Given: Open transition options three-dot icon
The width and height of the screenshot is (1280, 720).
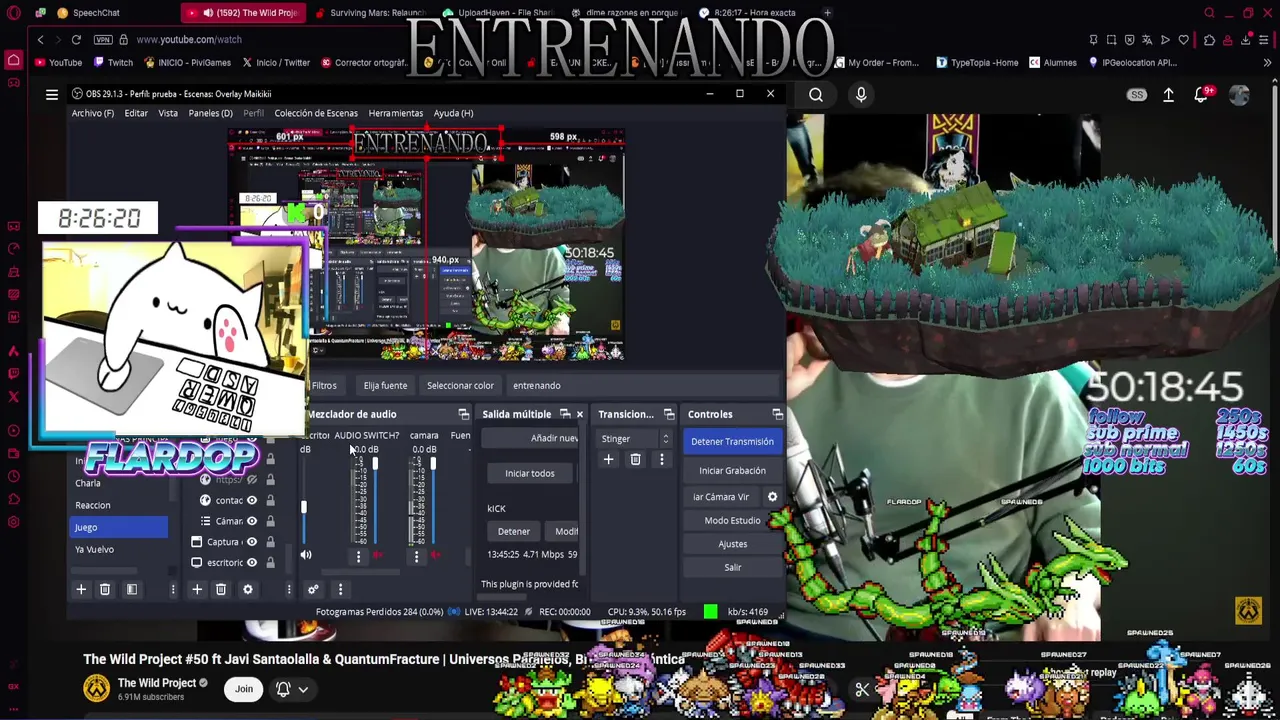Looking at the screenshot, I should [x=661, y=459].
